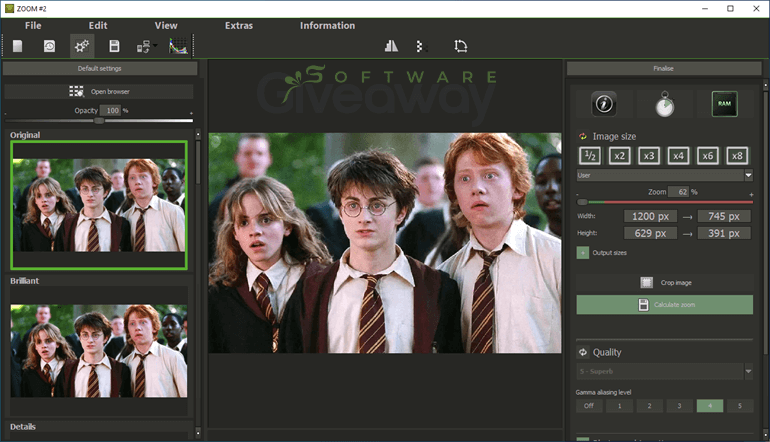770x442 pixels.
Task: Select the half size scale button
Action: point(590,156)
